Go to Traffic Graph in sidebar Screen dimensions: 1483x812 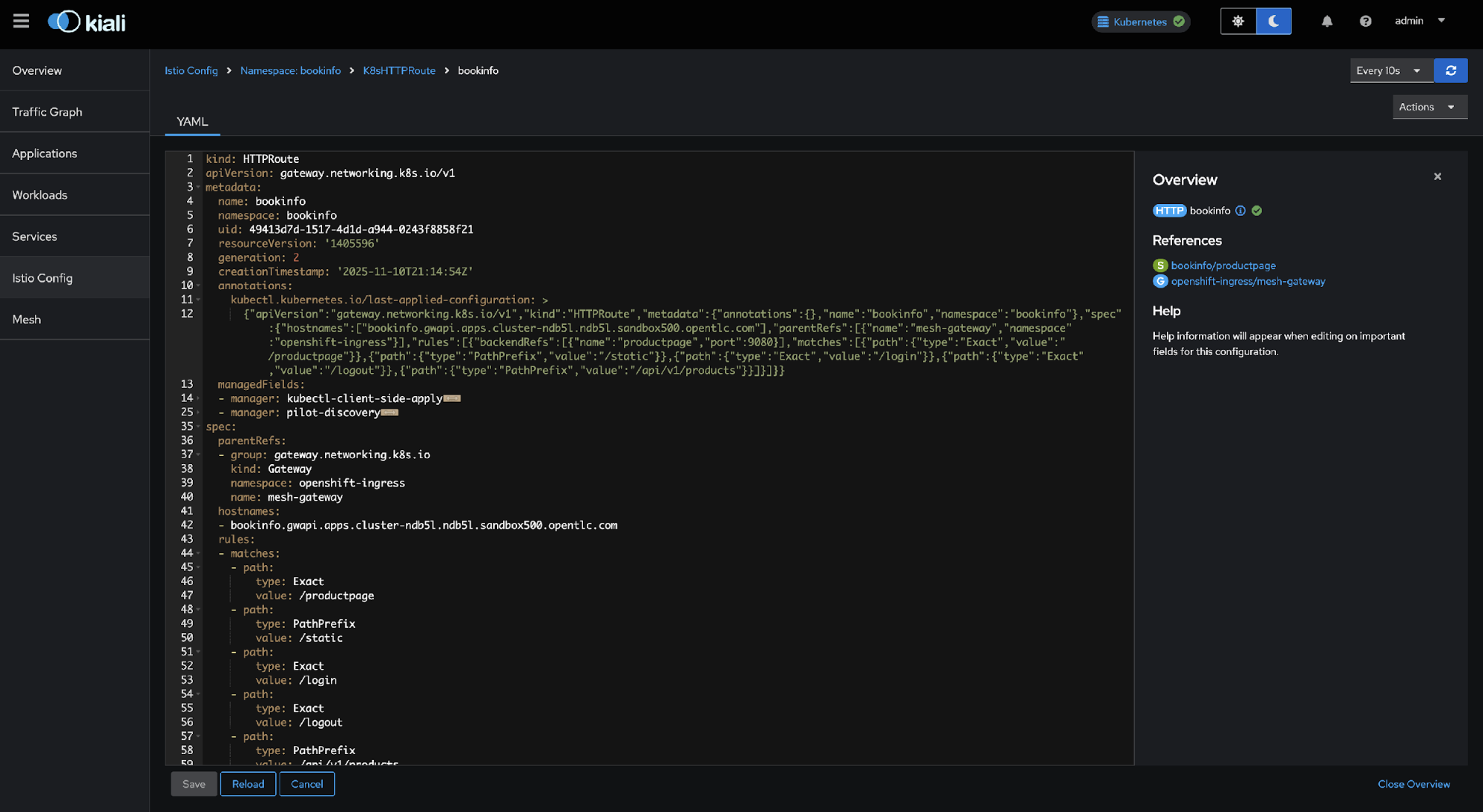47,112
